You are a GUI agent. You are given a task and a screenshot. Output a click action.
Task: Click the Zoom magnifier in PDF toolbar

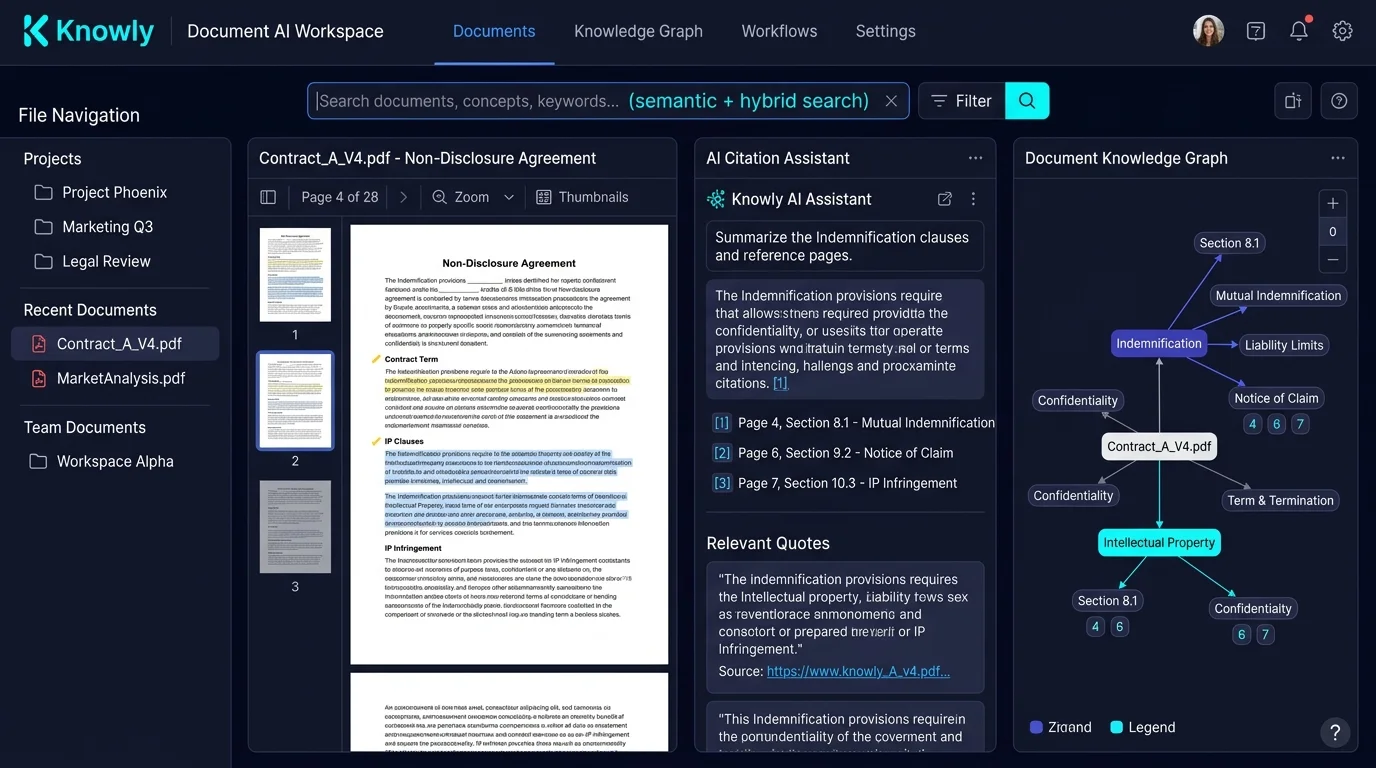[439, 197]
